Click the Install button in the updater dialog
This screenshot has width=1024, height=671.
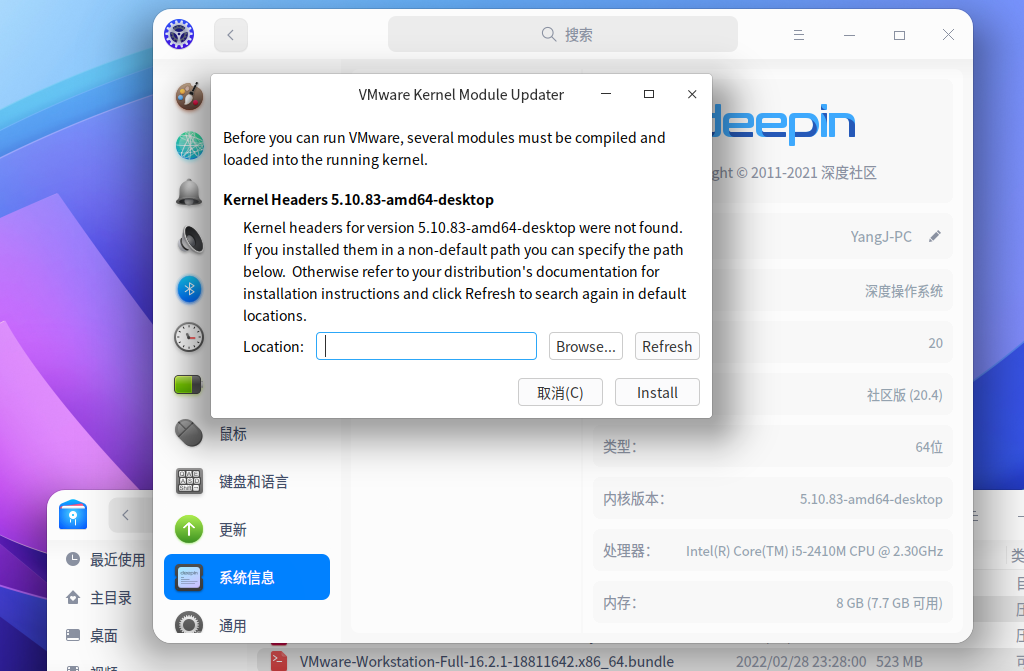657,392
